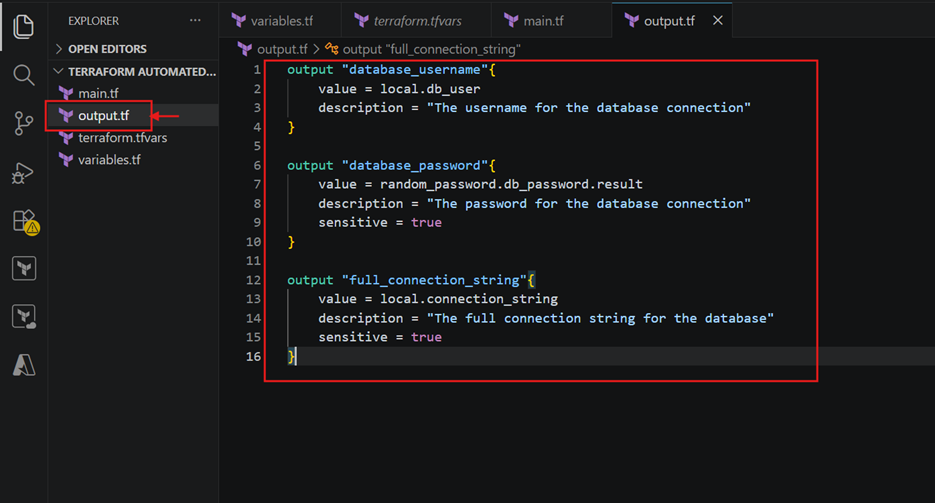Click the output.tf breadcrumb segment
This screenshot has height=503, width=935.
[282, 49]
